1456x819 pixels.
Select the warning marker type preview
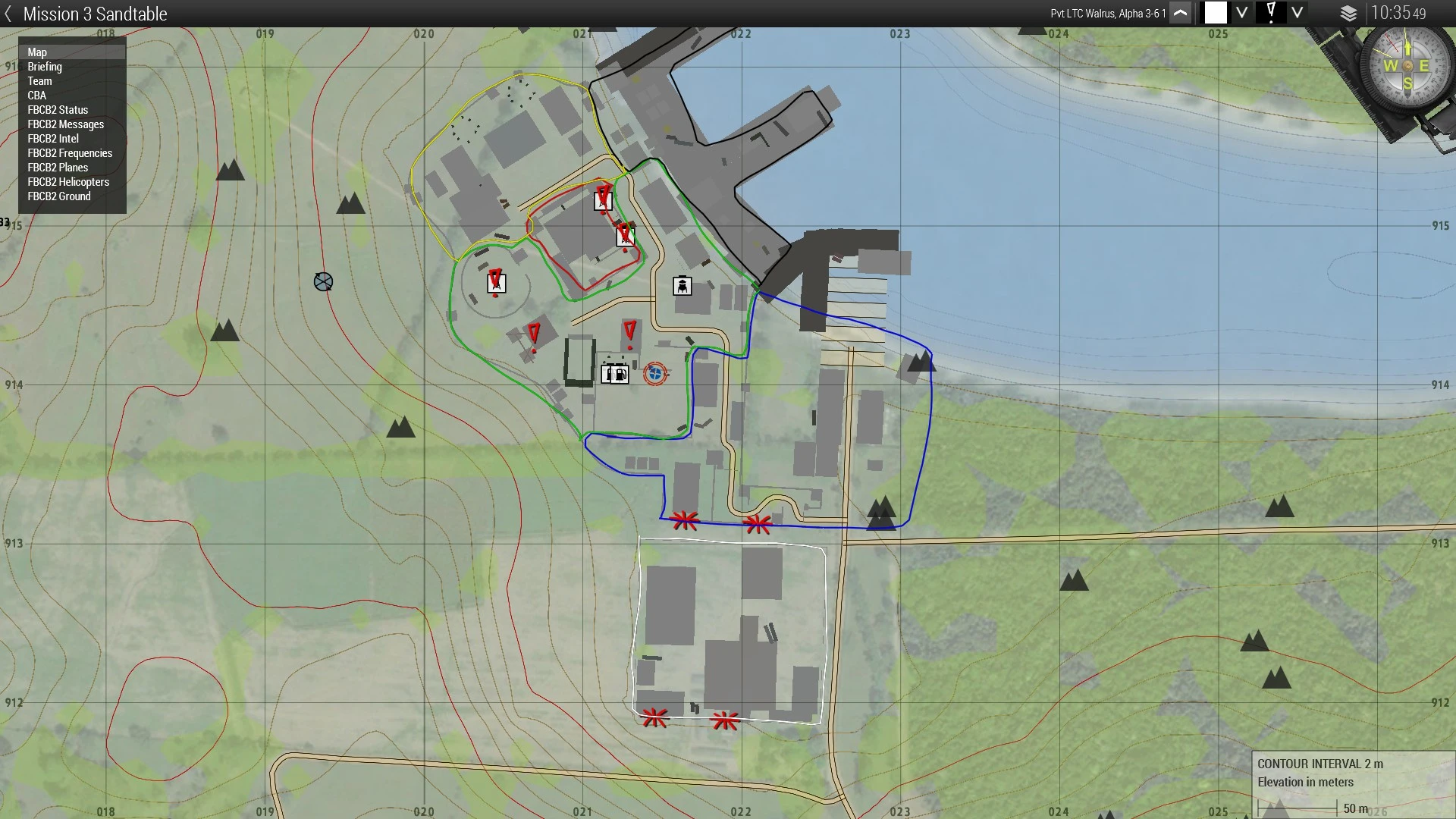click(x=1271, y=12)
